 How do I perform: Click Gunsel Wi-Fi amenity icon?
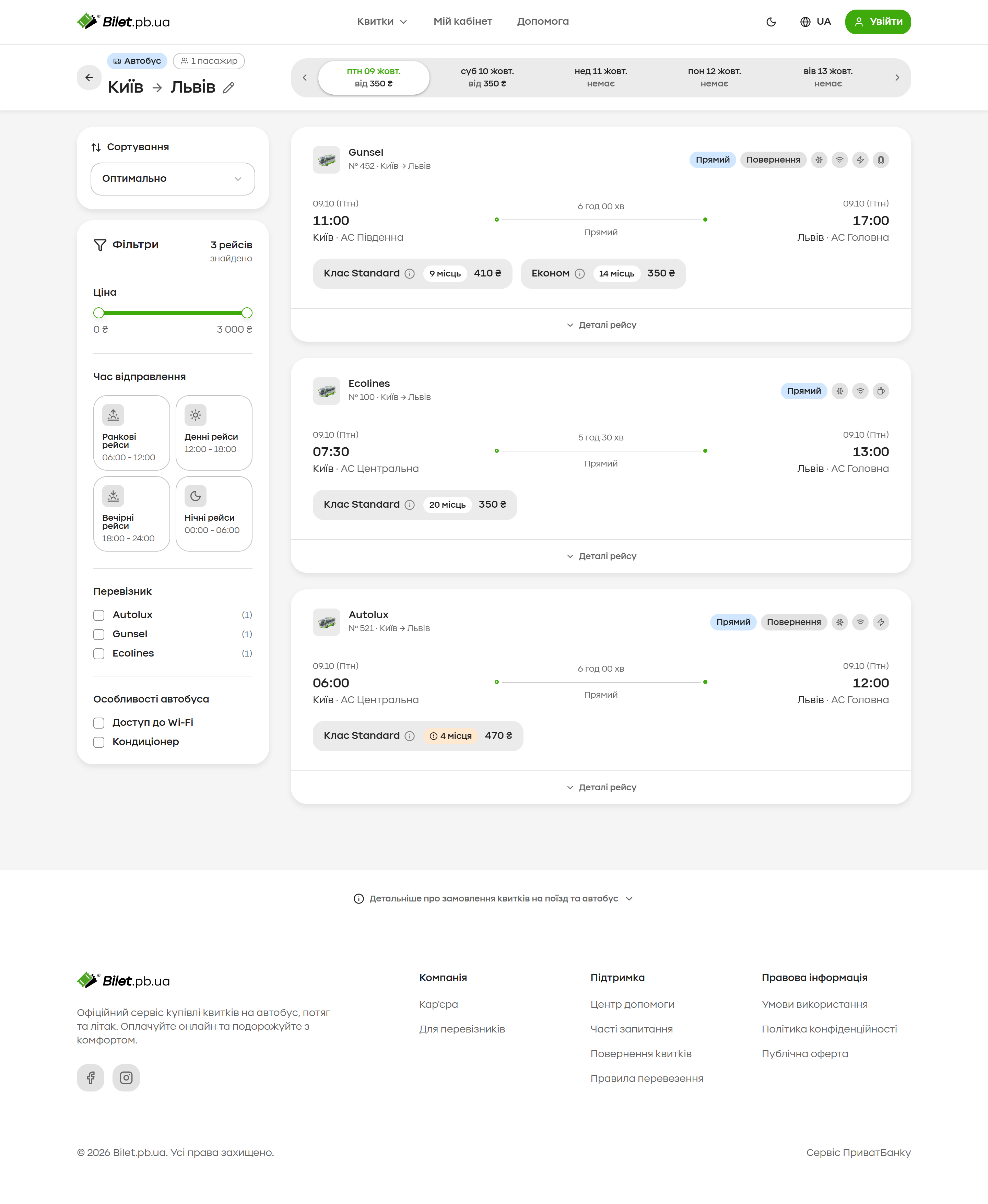point(839,160)
